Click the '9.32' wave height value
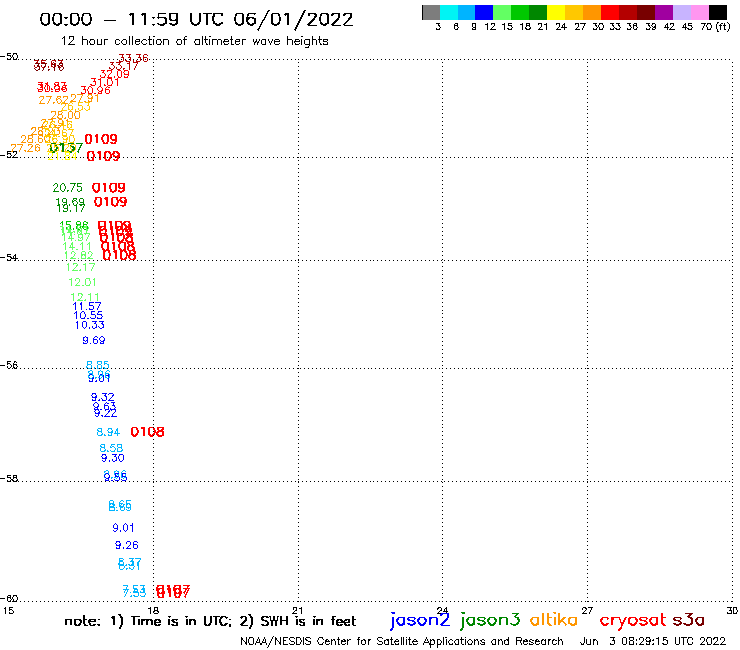Screen dimensions: 740x650 (103, 397)
